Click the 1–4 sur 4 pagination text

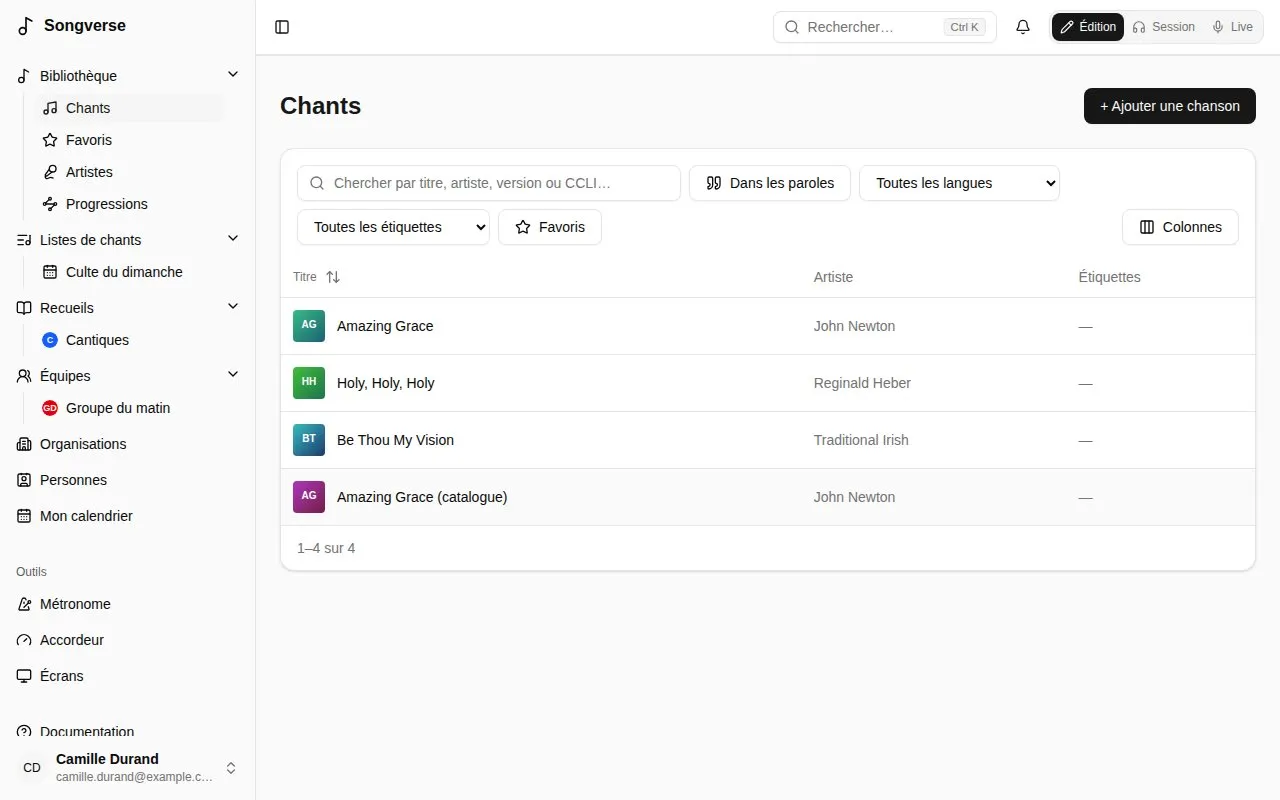(x=326, y=548)
